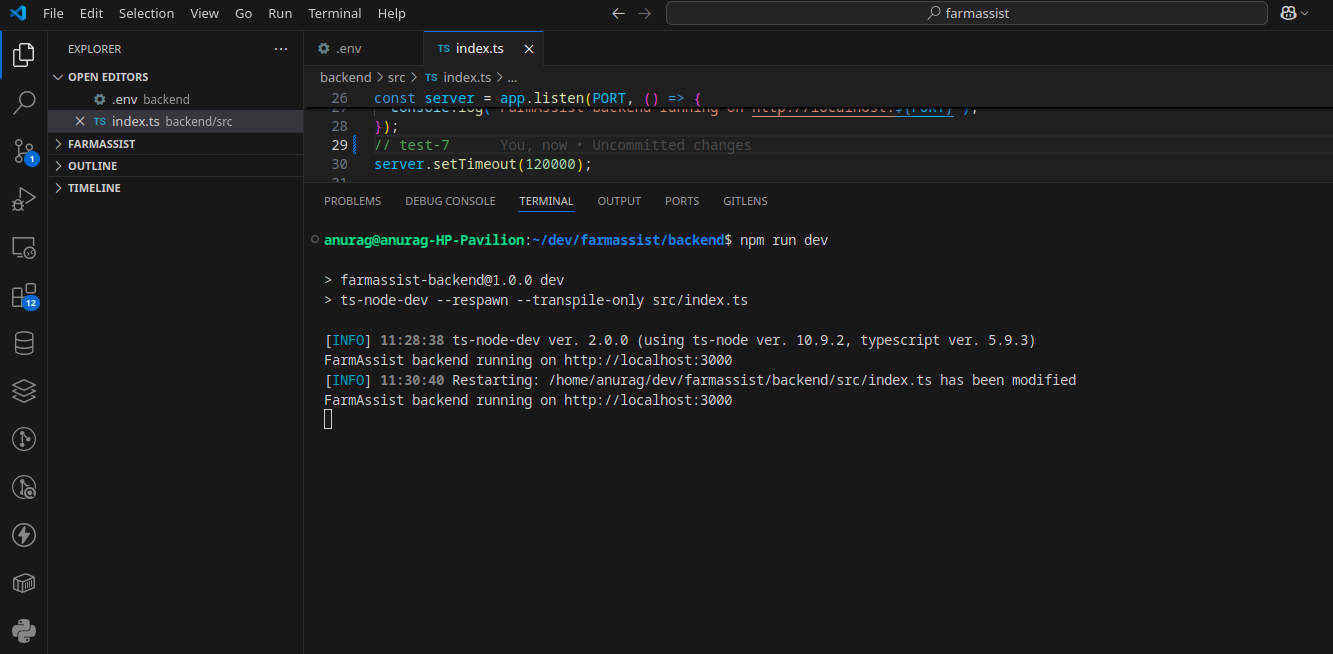Switch to the Output panel tab
1333x654 pixels.
pos(619,201)
